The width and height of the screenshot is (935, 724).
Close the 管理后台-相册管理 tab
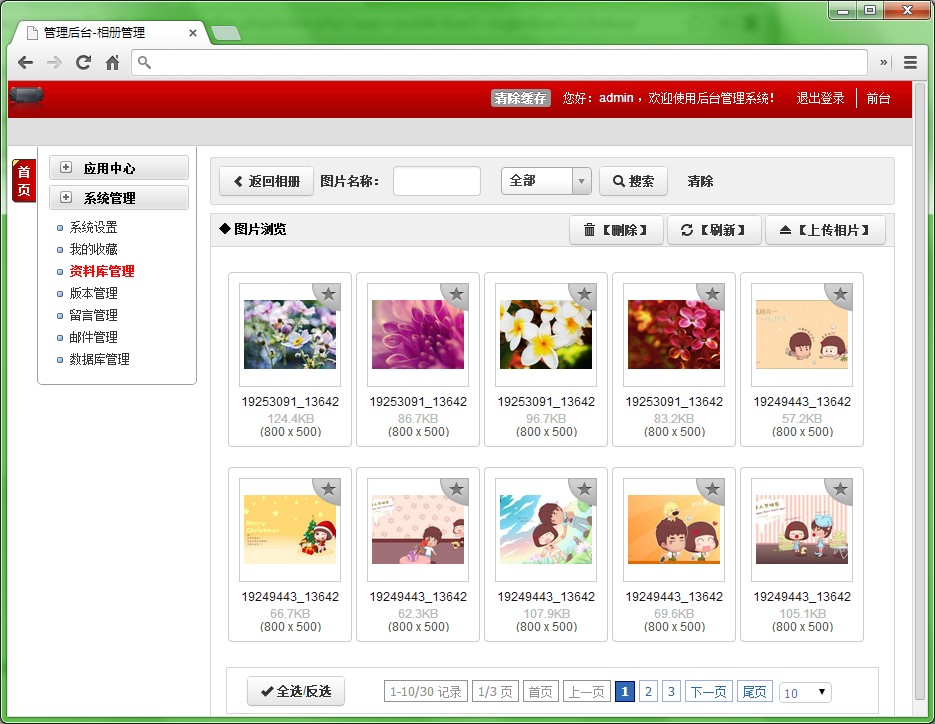[x=193, y=33]
